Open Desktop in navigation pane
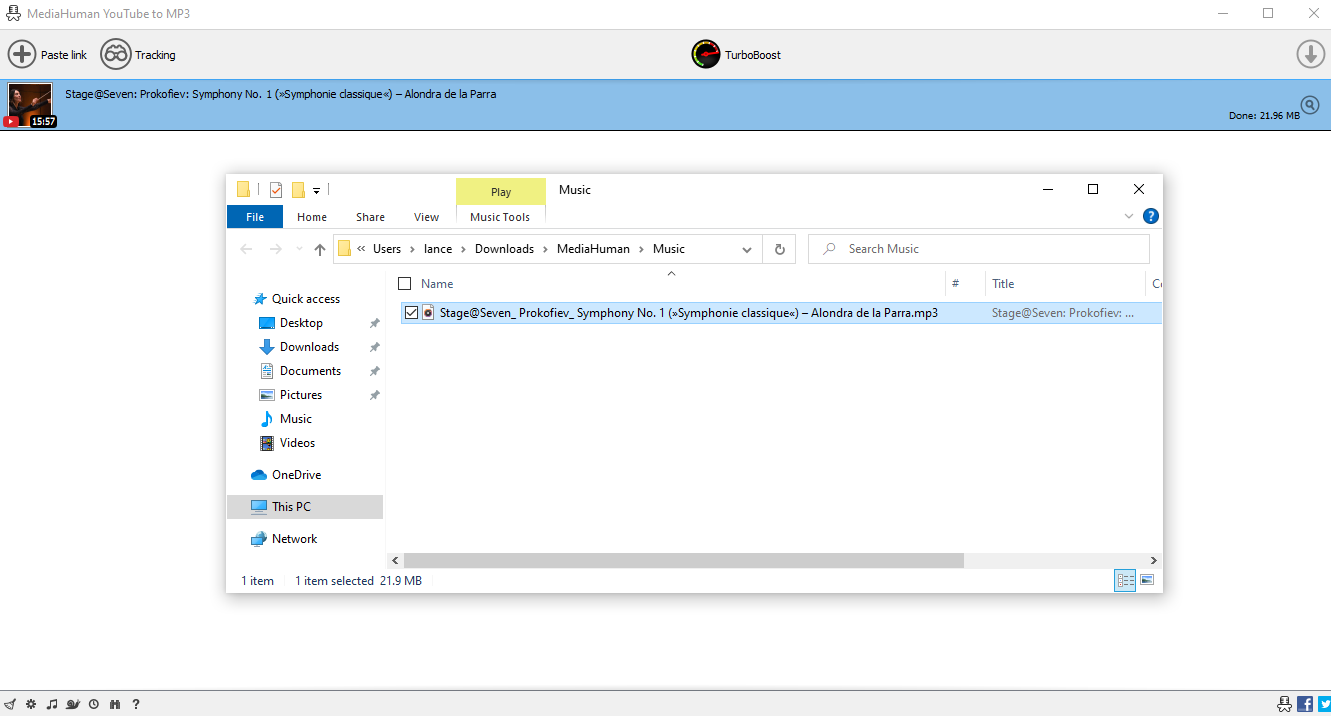The height and width of the screenshot is (716, 1331). [x=301, y=323]
